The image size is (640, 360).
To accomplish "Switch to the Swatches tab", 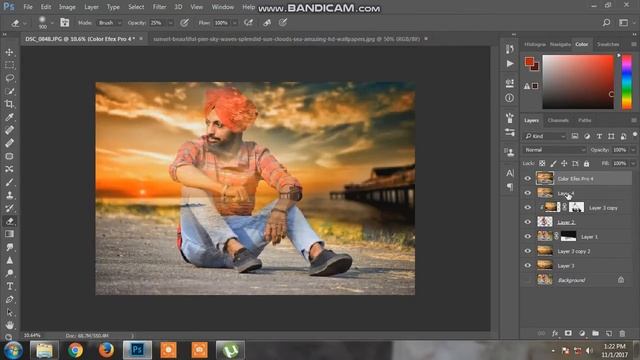I will [x=608, y=44].
